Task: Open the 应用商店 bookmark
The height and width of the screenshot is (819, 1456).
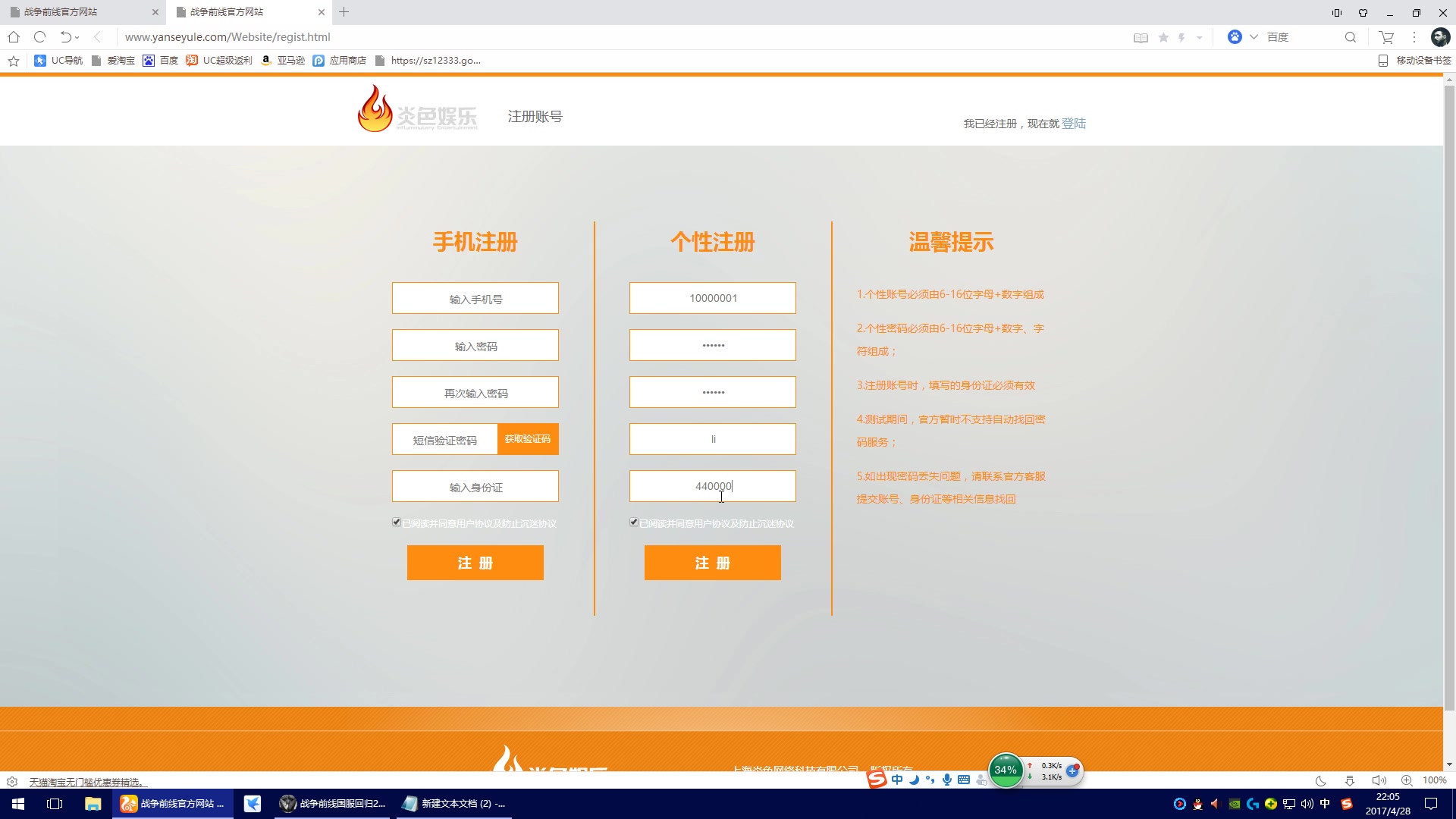Action: point(339,61)
